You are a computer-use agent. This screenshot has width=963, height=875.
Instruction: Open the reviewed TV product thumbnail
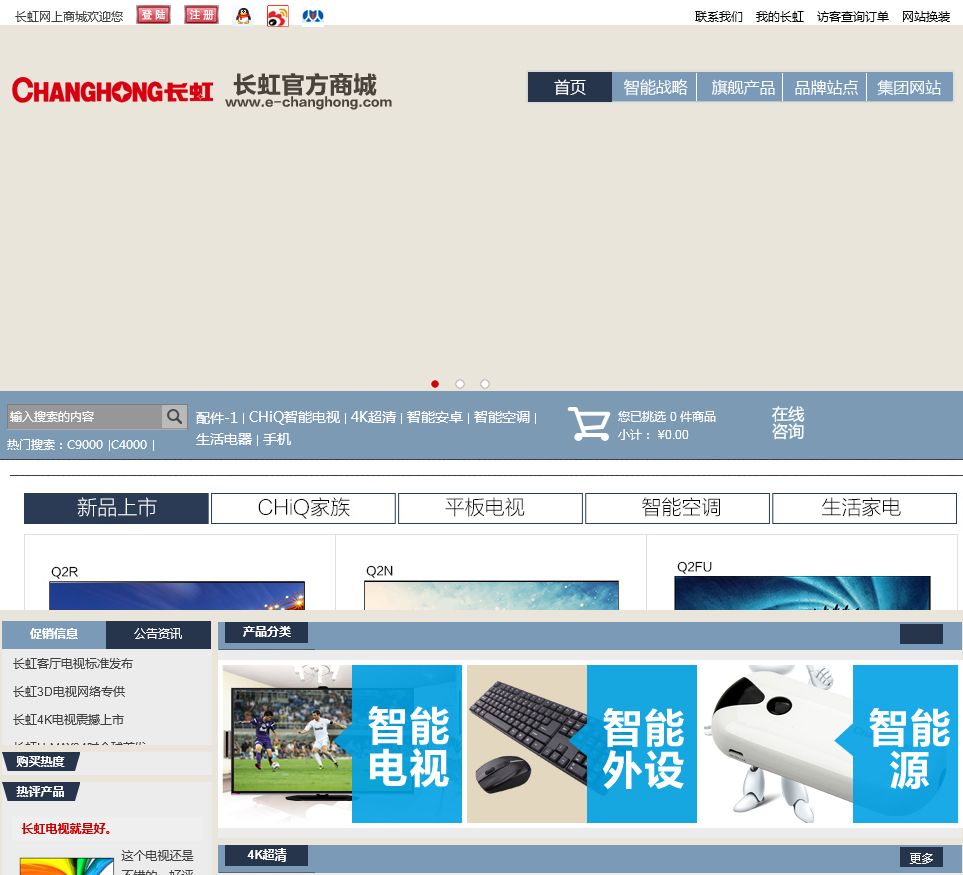(66, 866)
